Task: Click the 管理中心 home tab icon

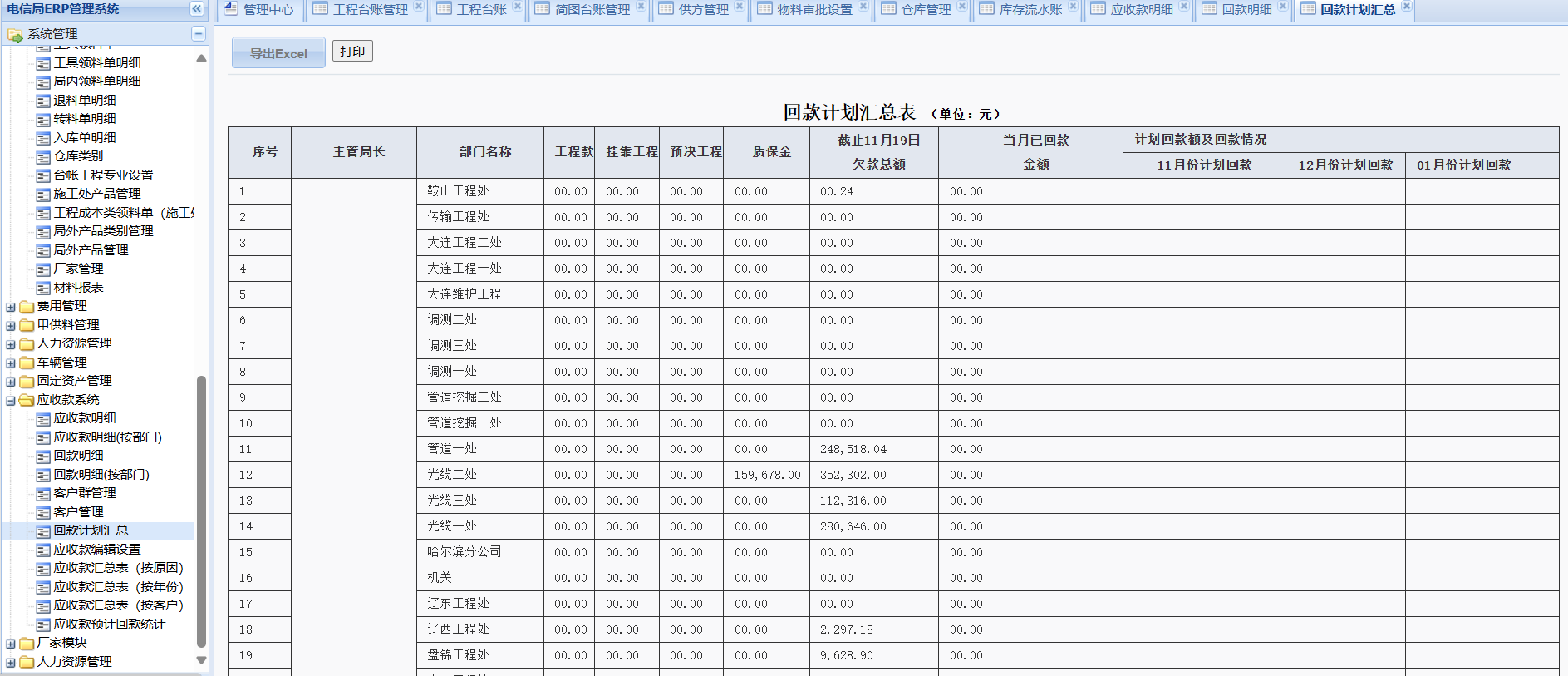Action: (232, 9)
